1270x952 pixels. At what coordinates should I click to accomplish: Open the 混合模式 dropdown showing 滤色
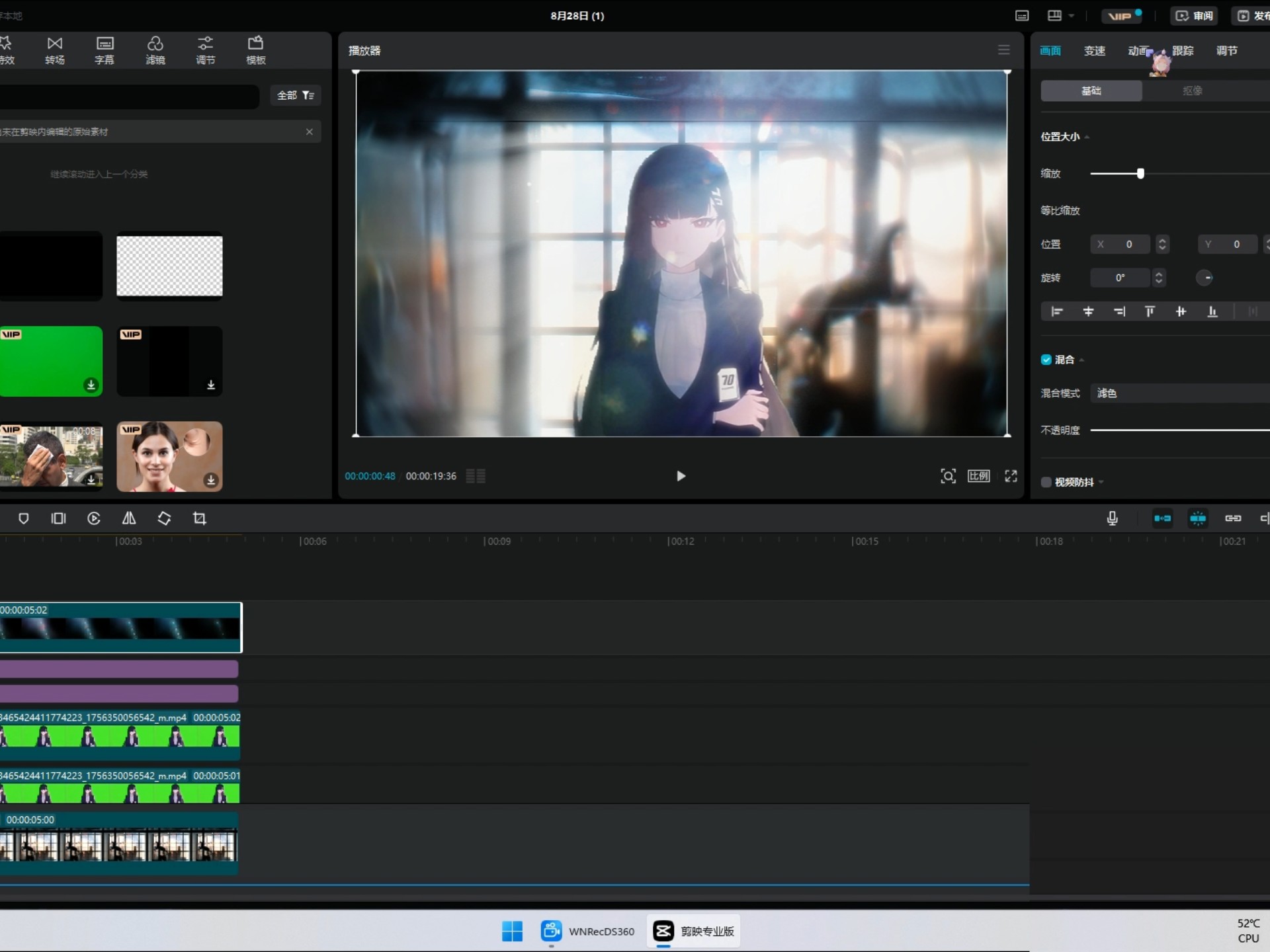pyautogui.click(x=1180, y=393)
